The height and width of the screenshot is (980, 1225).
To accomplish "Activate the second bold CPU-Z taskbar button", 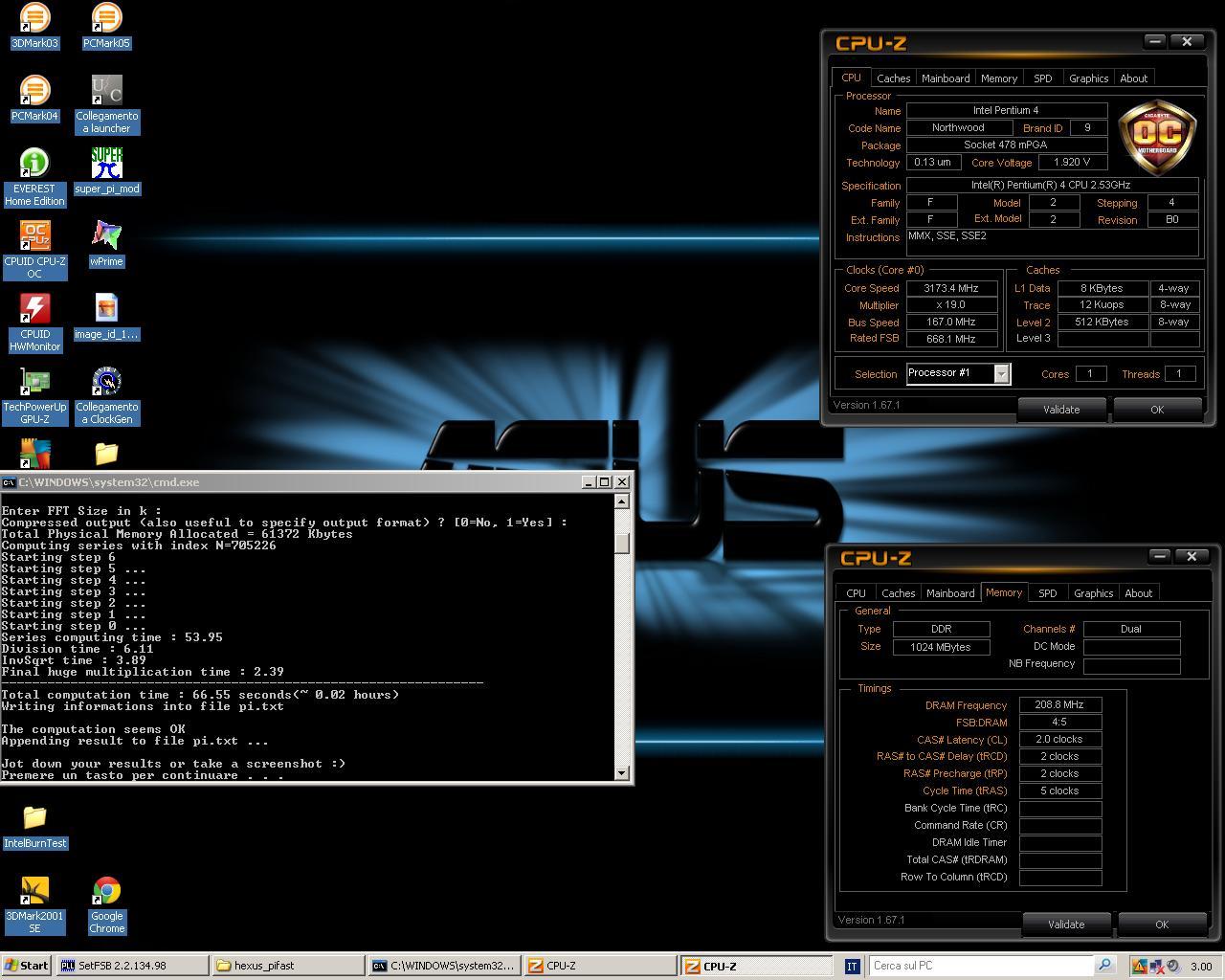I will [756, 966].
